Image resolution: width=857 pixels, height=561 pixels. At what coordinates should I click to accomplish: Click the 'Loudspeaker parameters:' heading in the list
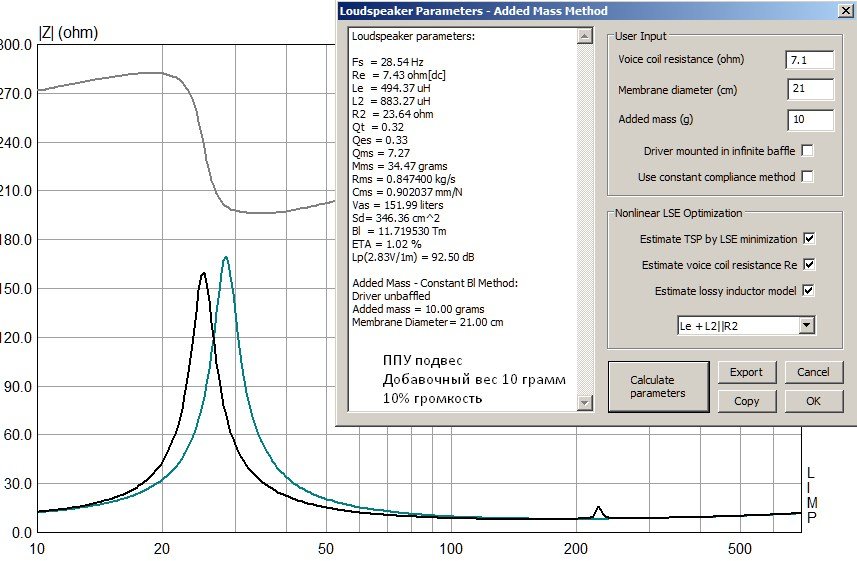click(413, 36)
